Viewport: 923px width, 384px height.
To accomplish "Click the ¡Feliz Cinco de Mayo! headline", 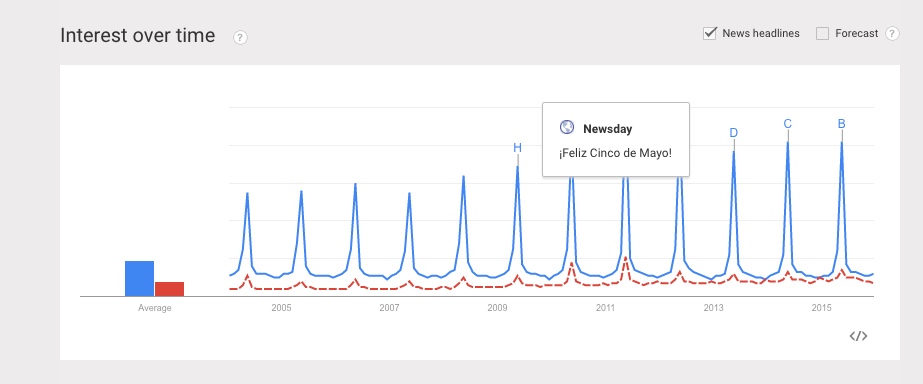I will [x=615, y=153].
